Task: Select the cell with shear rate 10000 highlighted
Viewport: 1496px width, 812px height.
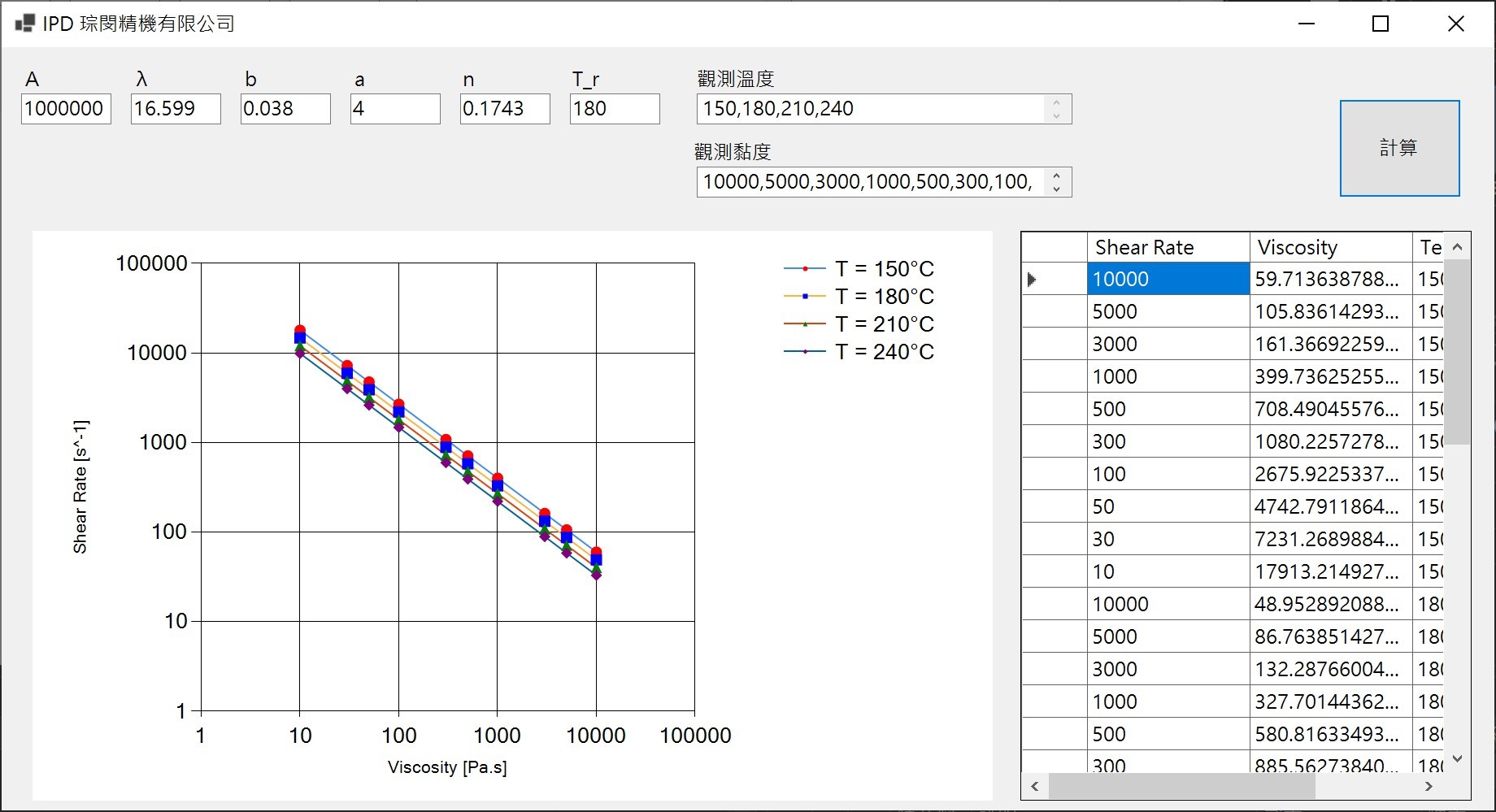Action: [x=1167, y=280]
